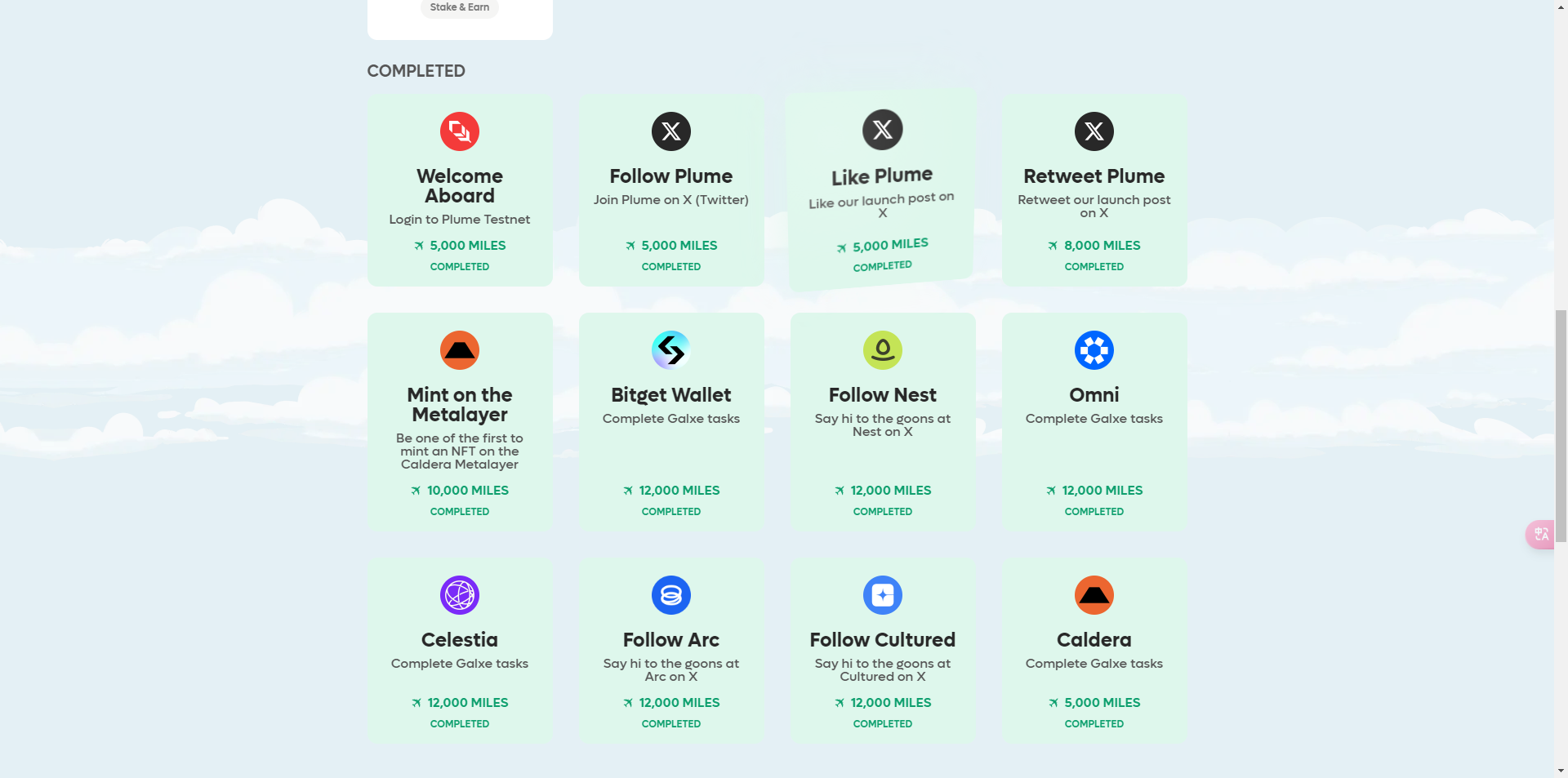
Task: Click plane icon on Bitget Wallet miles
Action: coord(628,491)
